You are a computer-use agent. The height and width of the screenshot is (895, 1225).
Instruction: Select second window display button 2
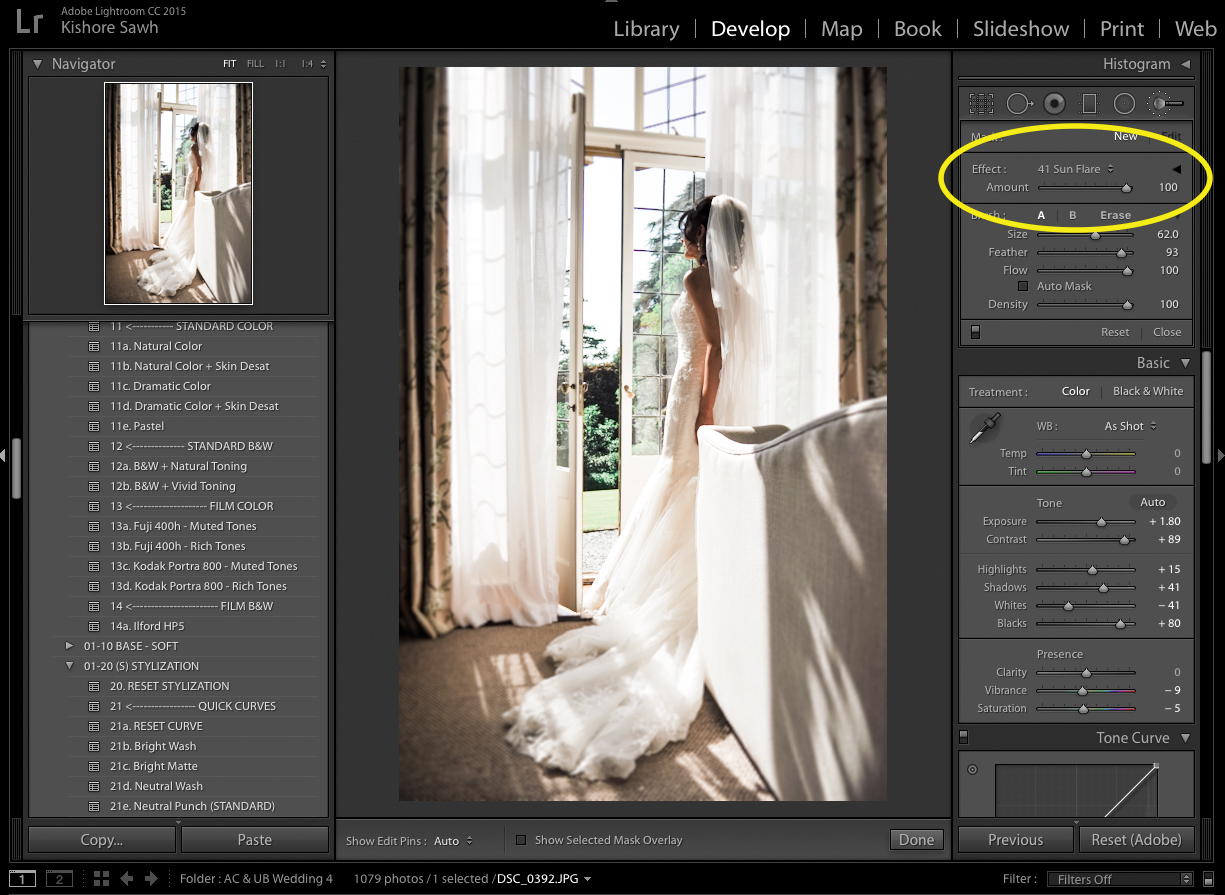coord(59,878)
